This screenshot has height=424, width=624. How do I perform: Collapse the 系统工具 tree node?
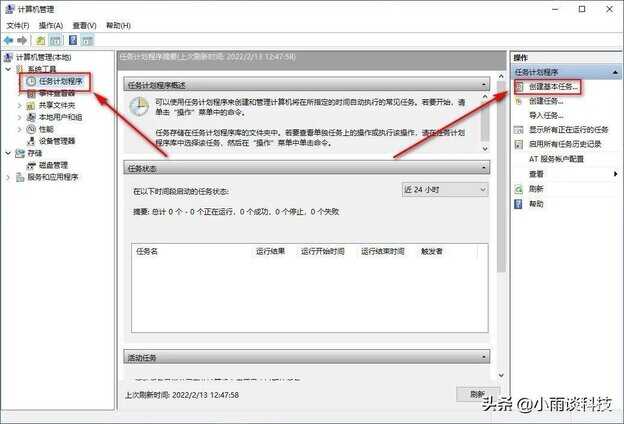(8, 69)
